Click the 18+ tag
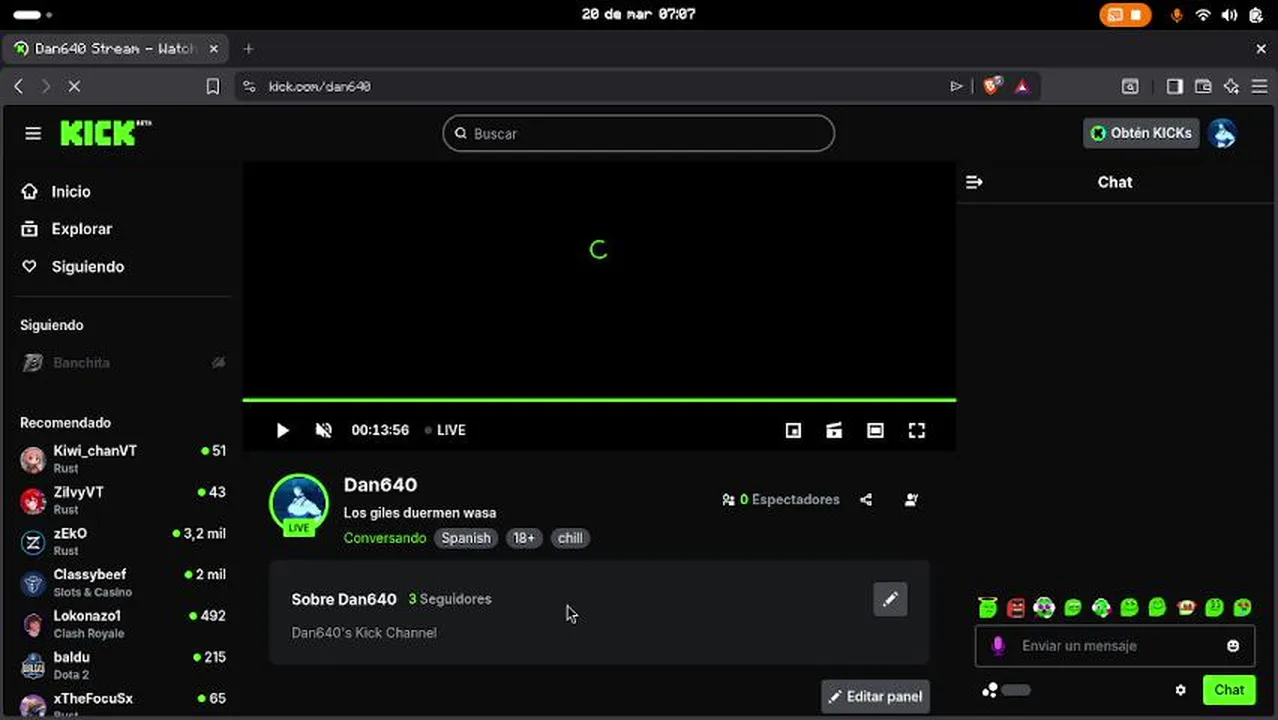This screenshot has height=720, width=1278. click(524, 538)
